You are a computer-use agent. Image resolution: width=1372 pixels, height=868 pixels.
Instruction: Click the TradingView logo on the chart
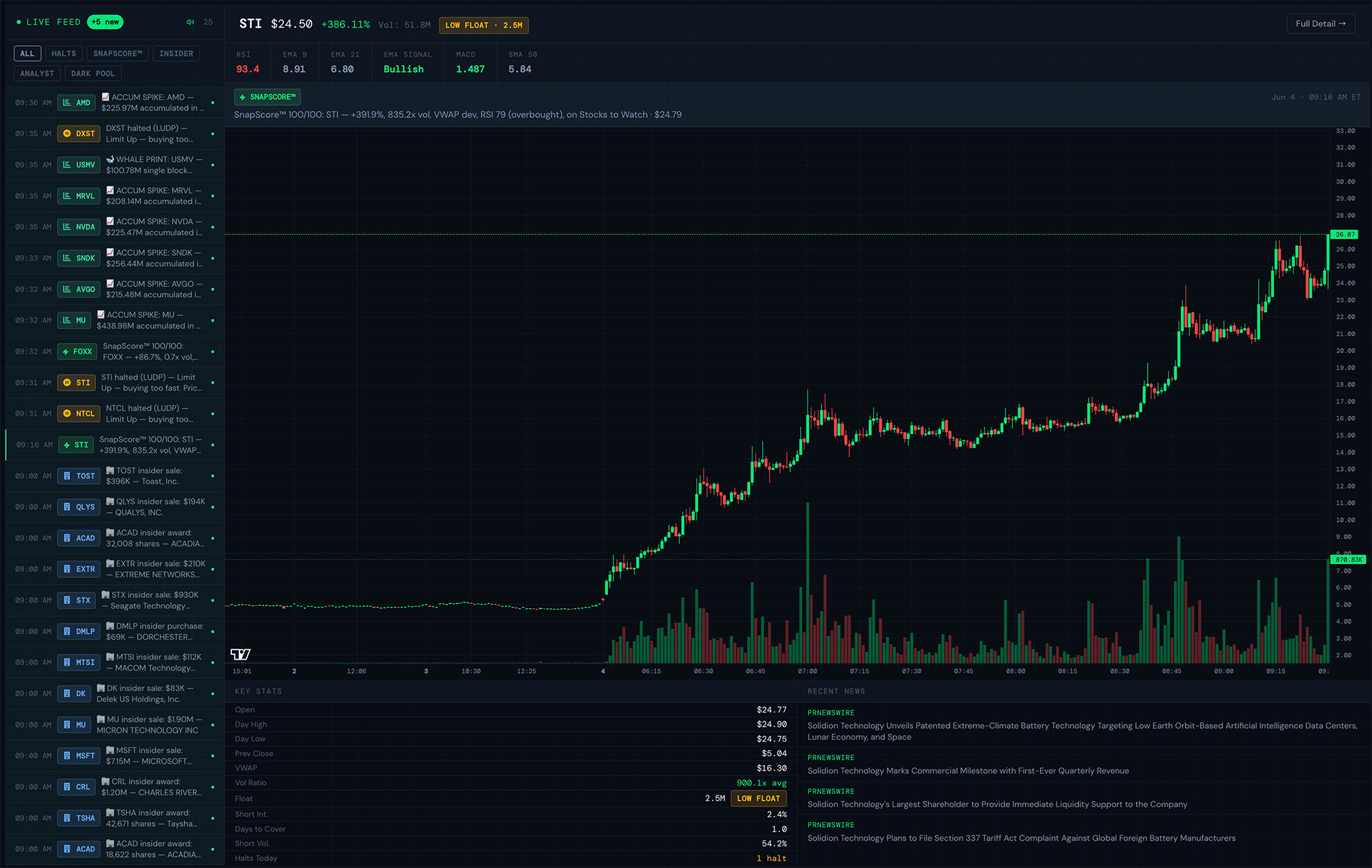coord(241,654)
